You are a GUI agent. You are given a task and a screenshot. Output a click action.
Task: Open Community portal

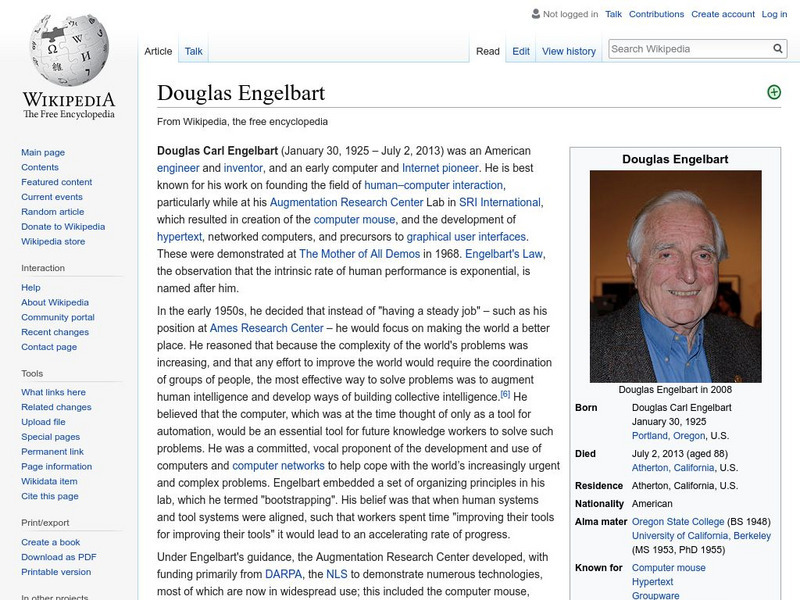pos(58,317)
